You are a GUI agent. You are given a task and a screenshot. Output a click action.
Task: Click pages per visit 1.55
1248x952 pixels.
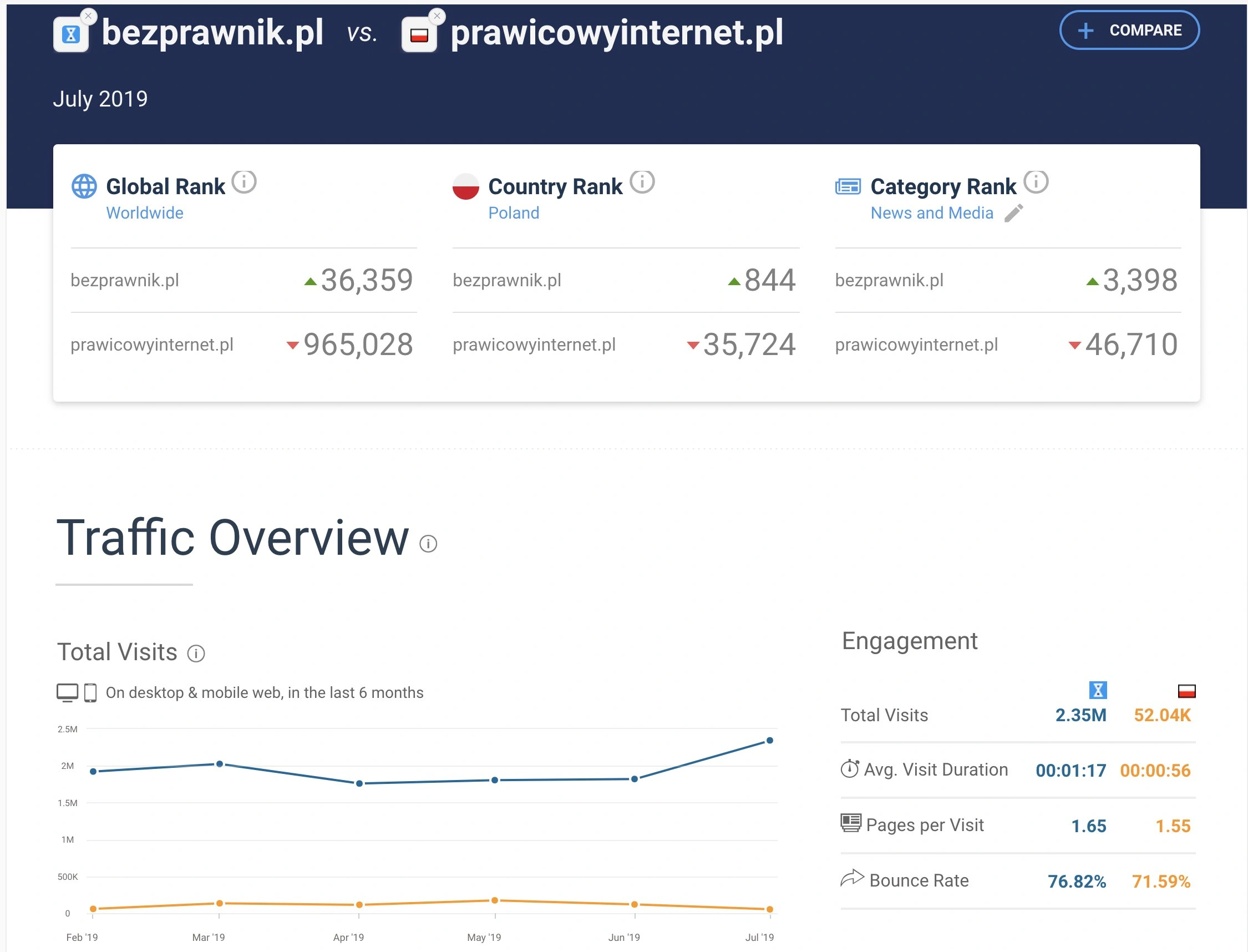(1173, 826)
